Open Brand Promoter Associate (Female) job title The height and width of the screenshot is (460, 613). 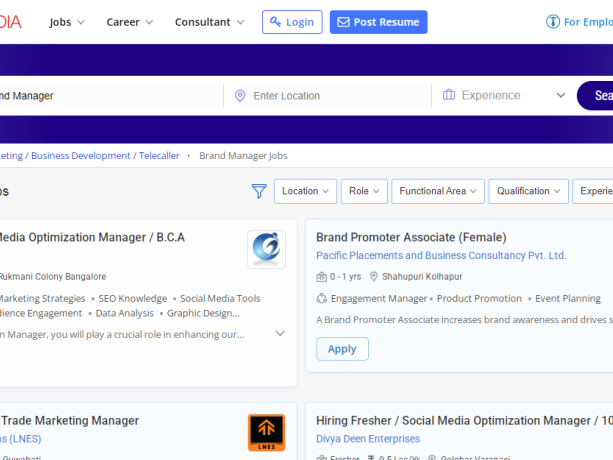[411, 237]
